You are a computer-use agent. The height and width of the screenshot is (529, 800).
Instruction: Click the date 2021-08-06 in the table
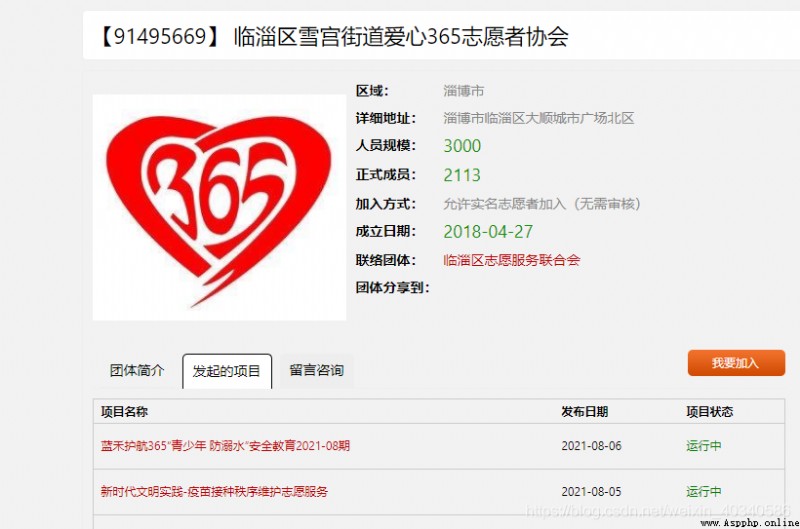click(x=591, y=446)
